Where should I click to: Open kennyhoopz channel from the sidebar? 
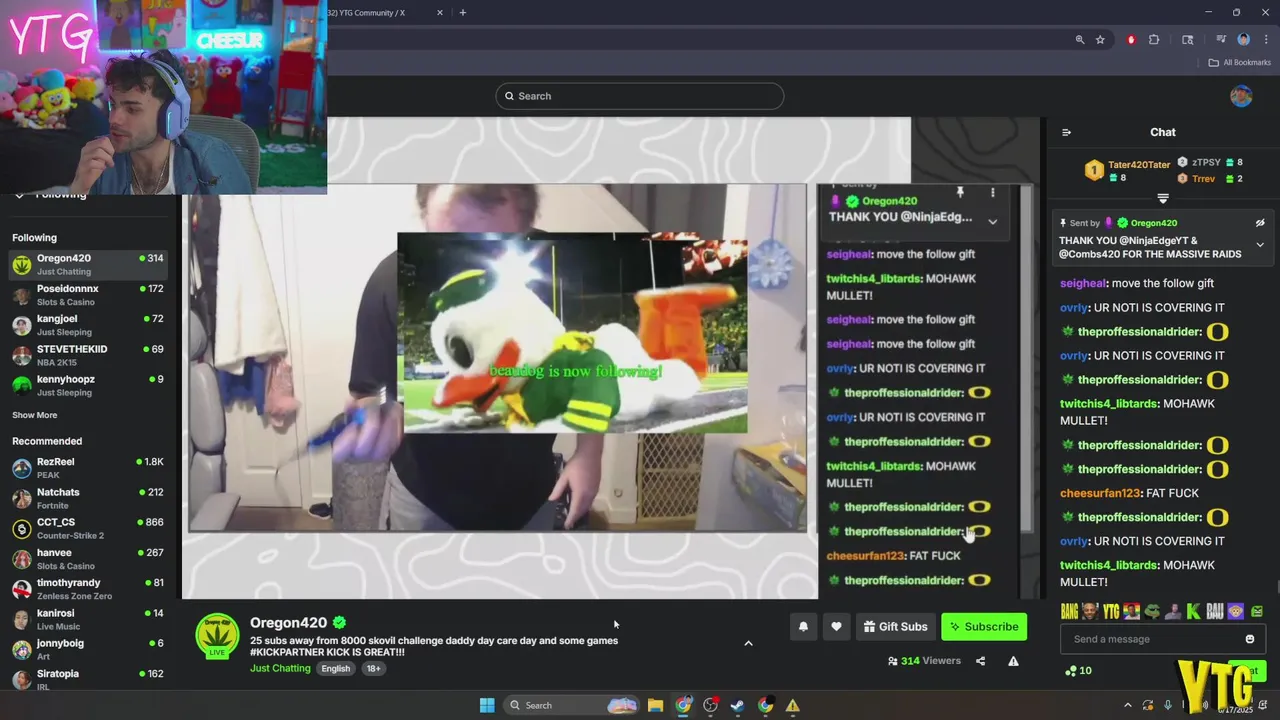(x=88, y=385)
